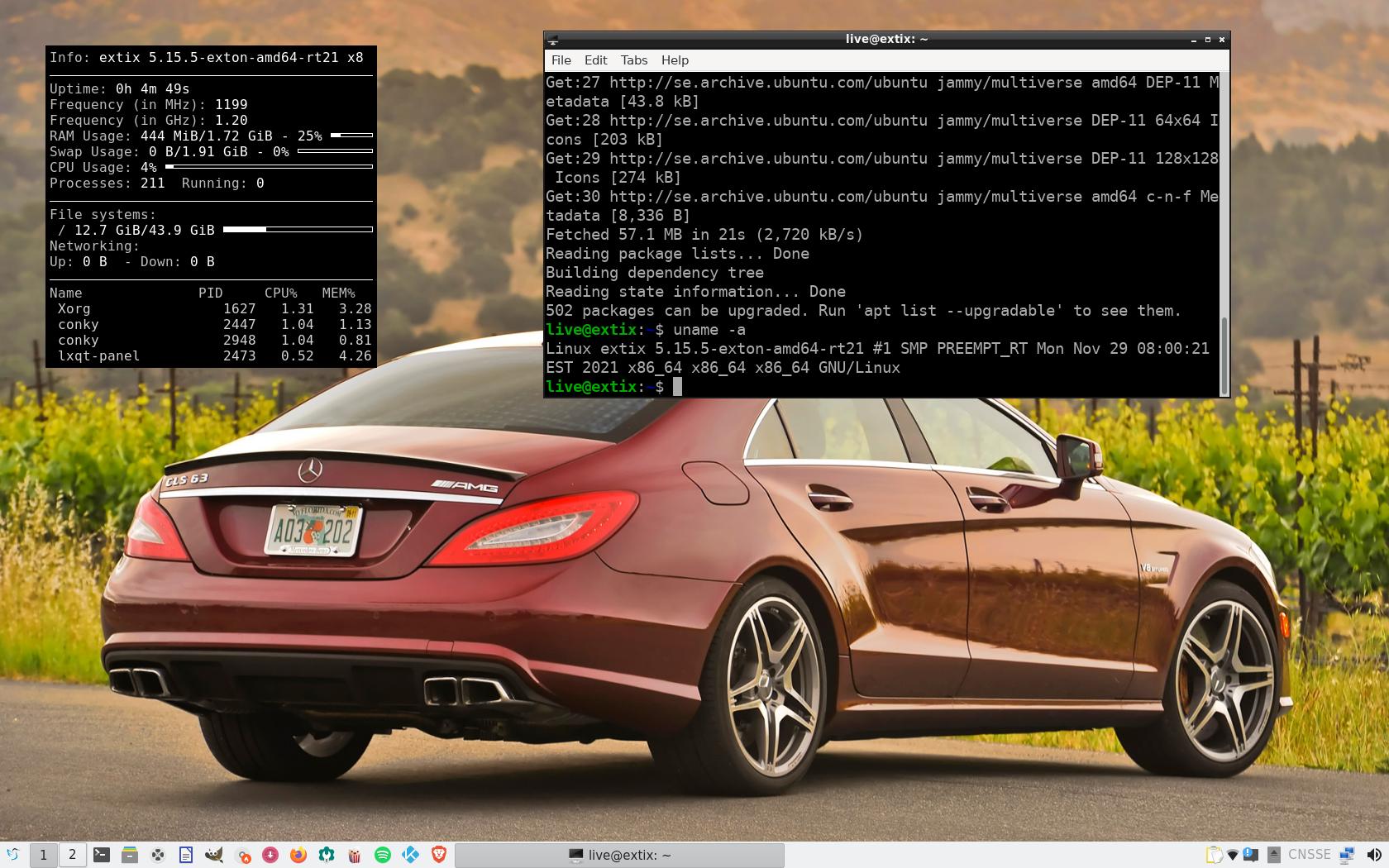Minimize the live@extix terminal window
This screenshot has height=868, width=1389.
tap(1194, 40)
